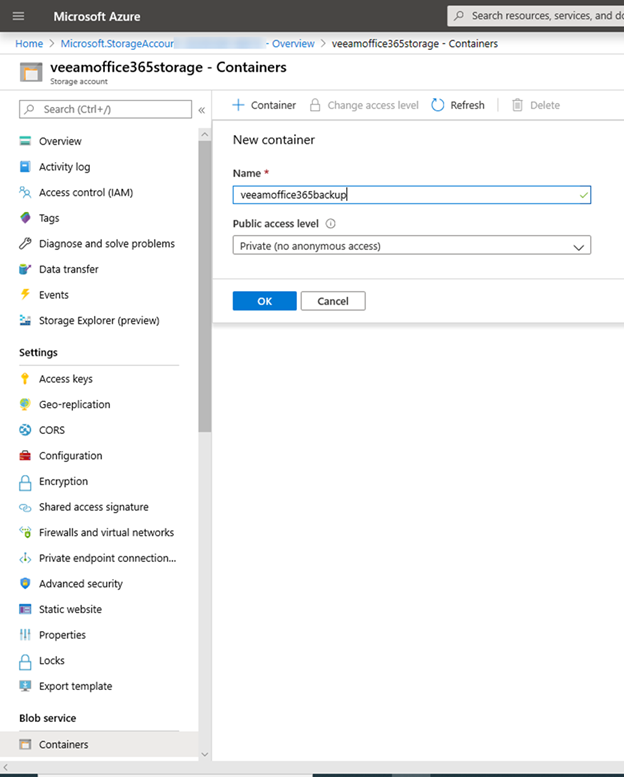
Task: Click the Tags icon in sidebar
Action: [x=25, y=218]
